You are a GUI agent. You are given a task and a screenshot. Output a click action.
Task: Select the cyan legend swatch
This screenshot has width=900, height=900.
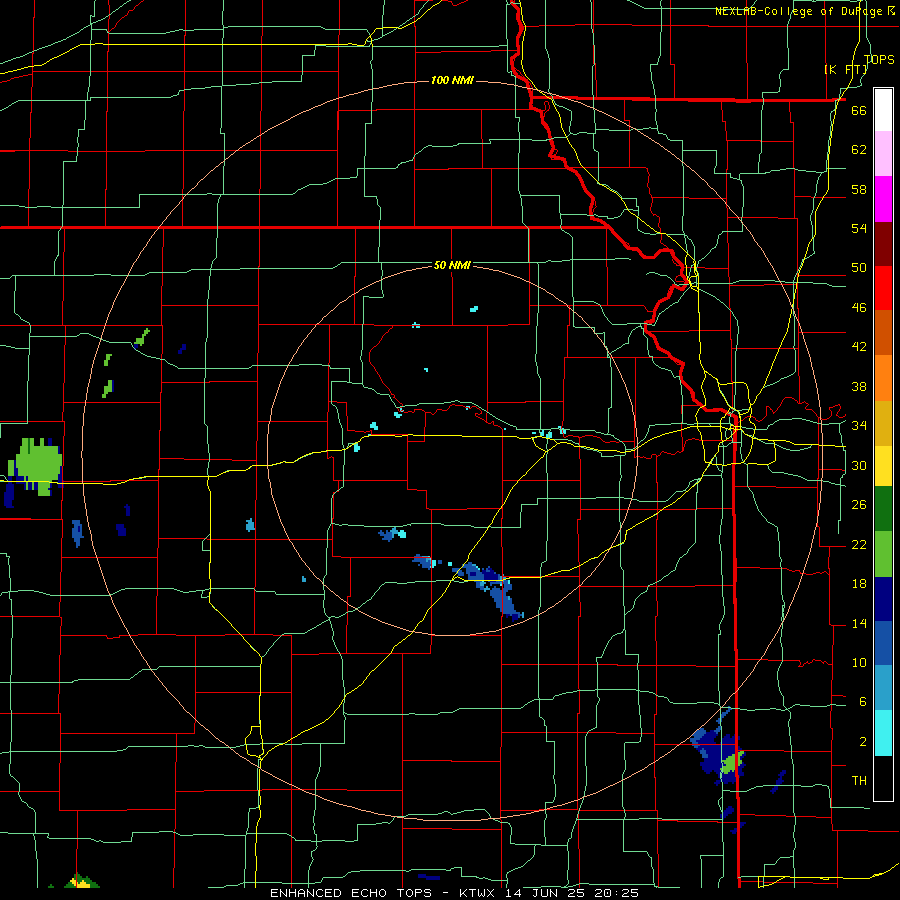point(883,733)
